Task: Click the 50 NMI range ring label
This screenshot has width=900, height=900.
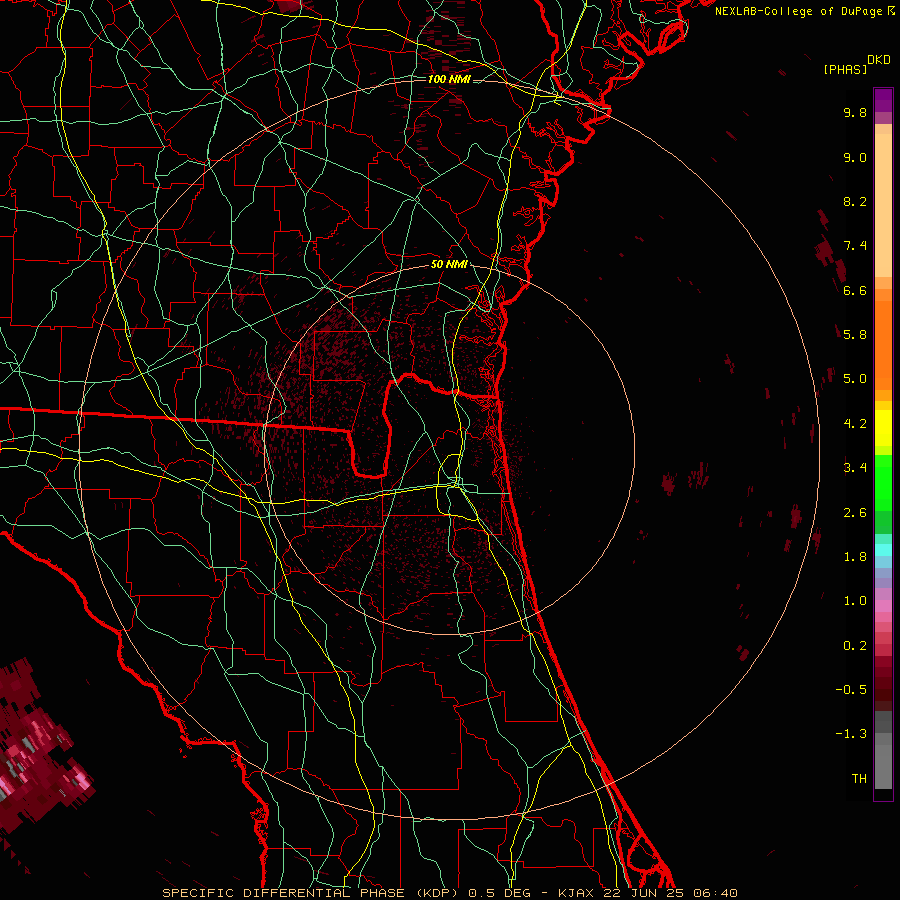Action: tap(449, 264)
